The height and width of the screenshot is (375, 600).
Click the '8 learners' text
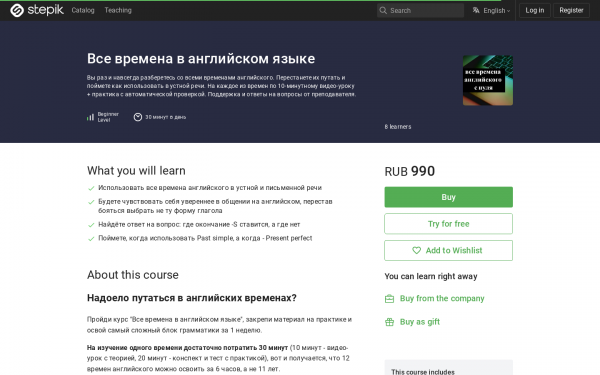click(398, 127)
